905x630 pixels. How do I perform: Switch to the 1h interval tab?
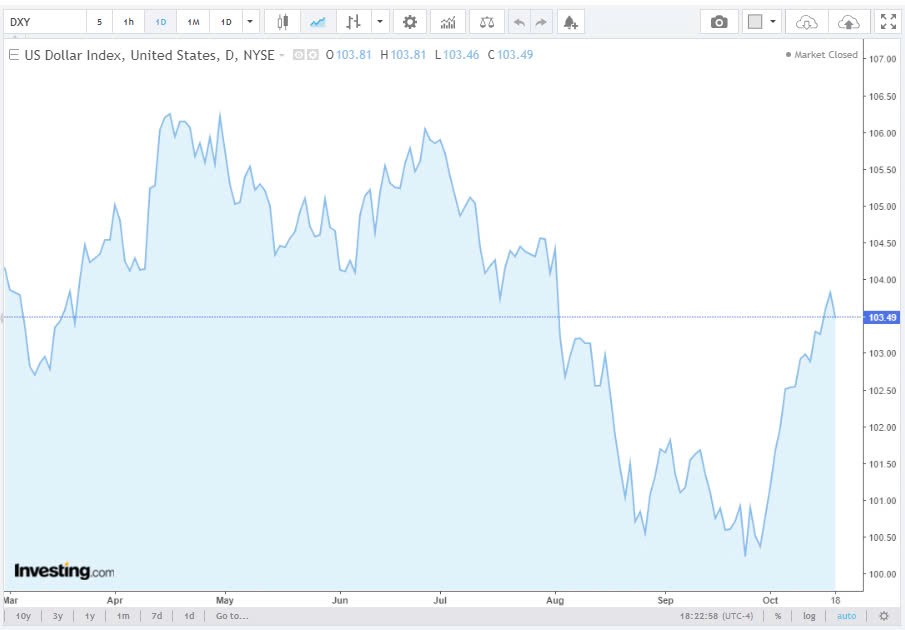coord(128,21)
